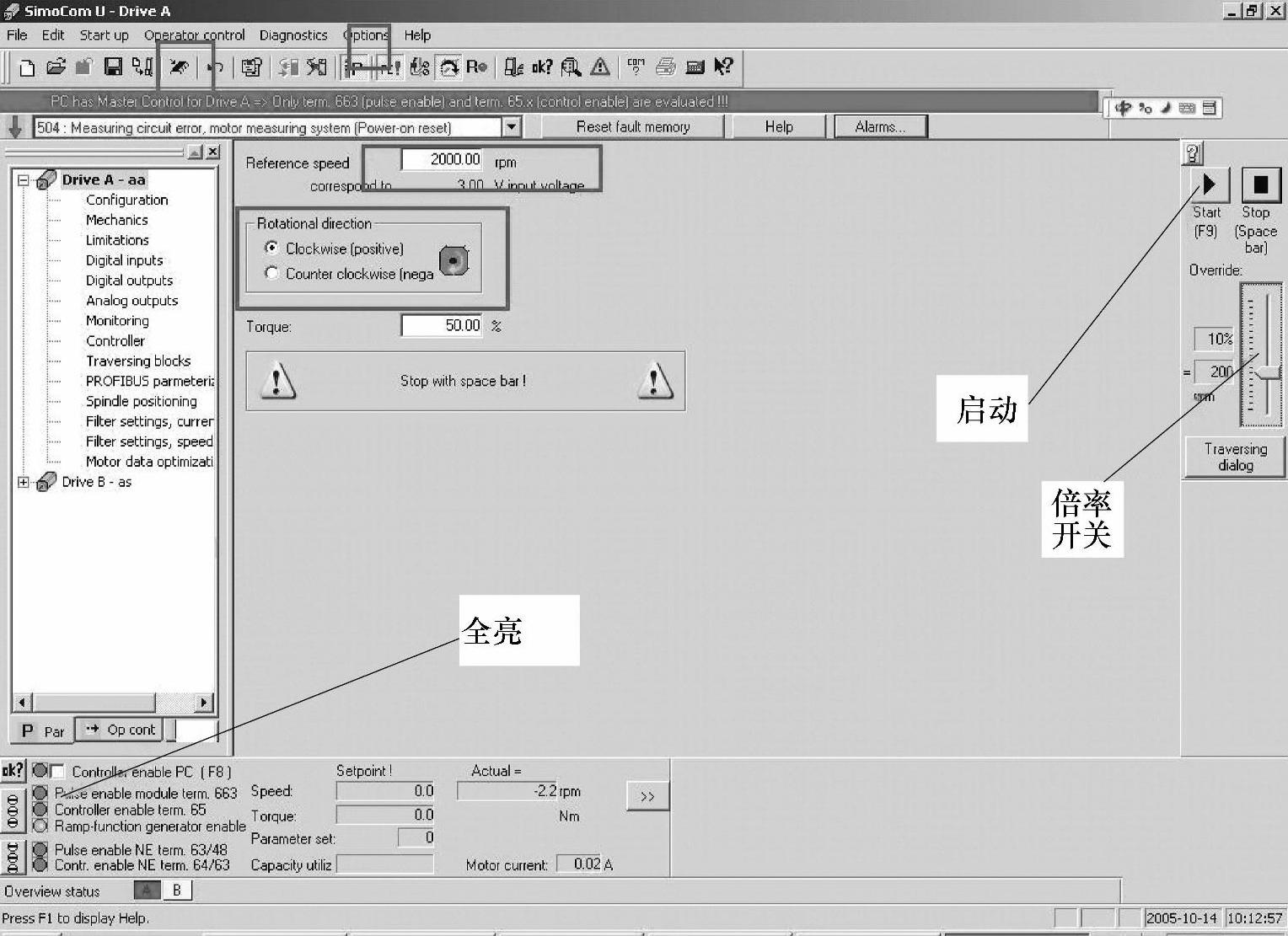Select Mechanics in the drive tree
This screenshot has width=1288, height=936.
click(116, 220)
